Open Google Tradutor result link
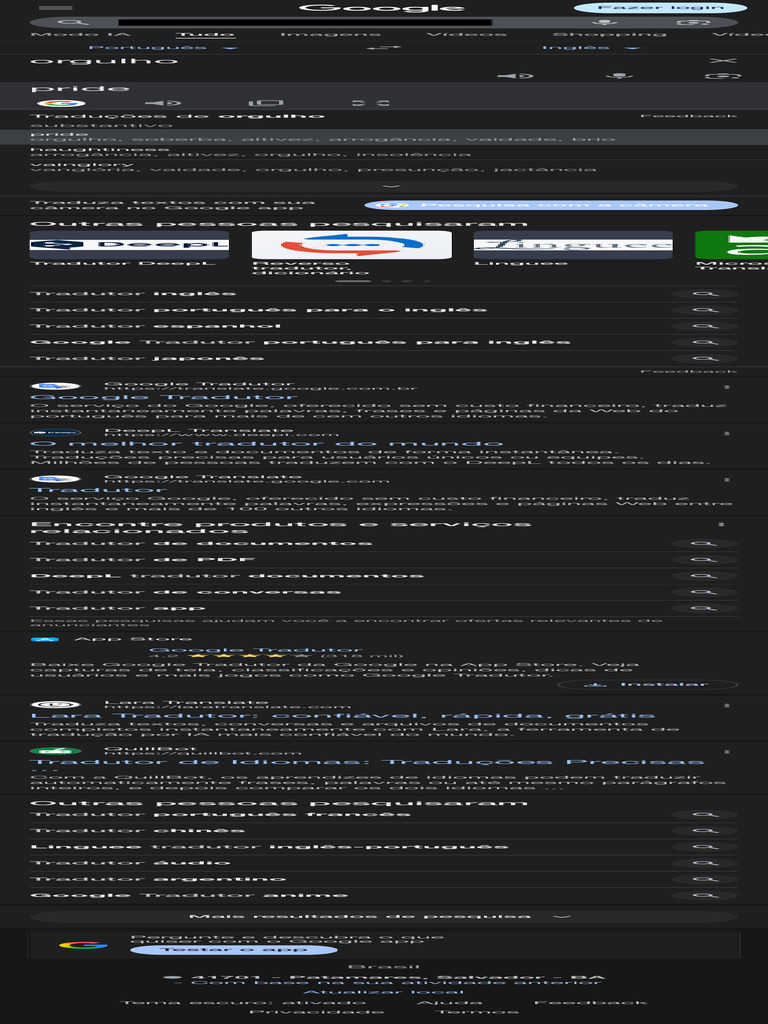Viewport: 768px width, 1024px height. coord(164,397)
